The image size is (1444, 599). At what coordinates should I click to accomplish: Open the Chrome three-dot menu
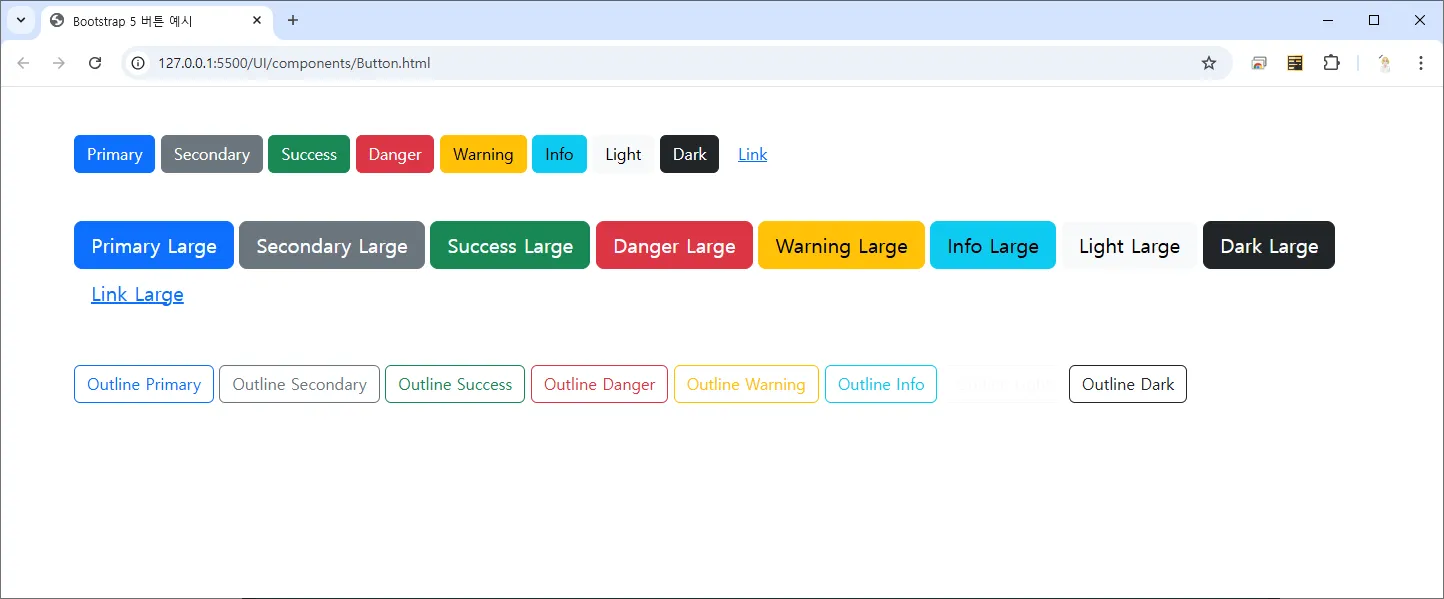point(1421,63)
